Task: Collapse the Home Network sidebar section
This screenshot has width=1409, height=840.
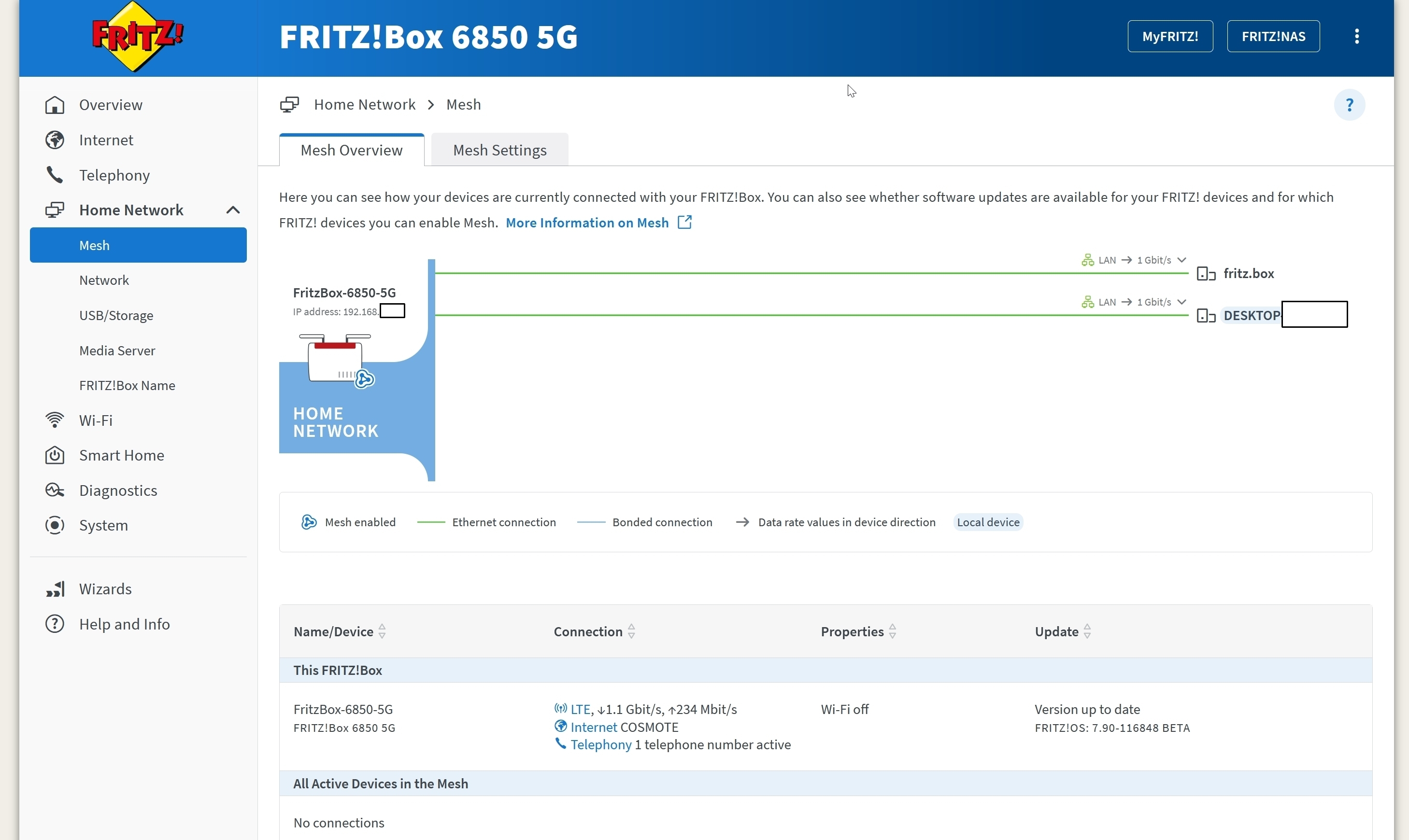Action: pyautogui.click(x=233, y=210)
